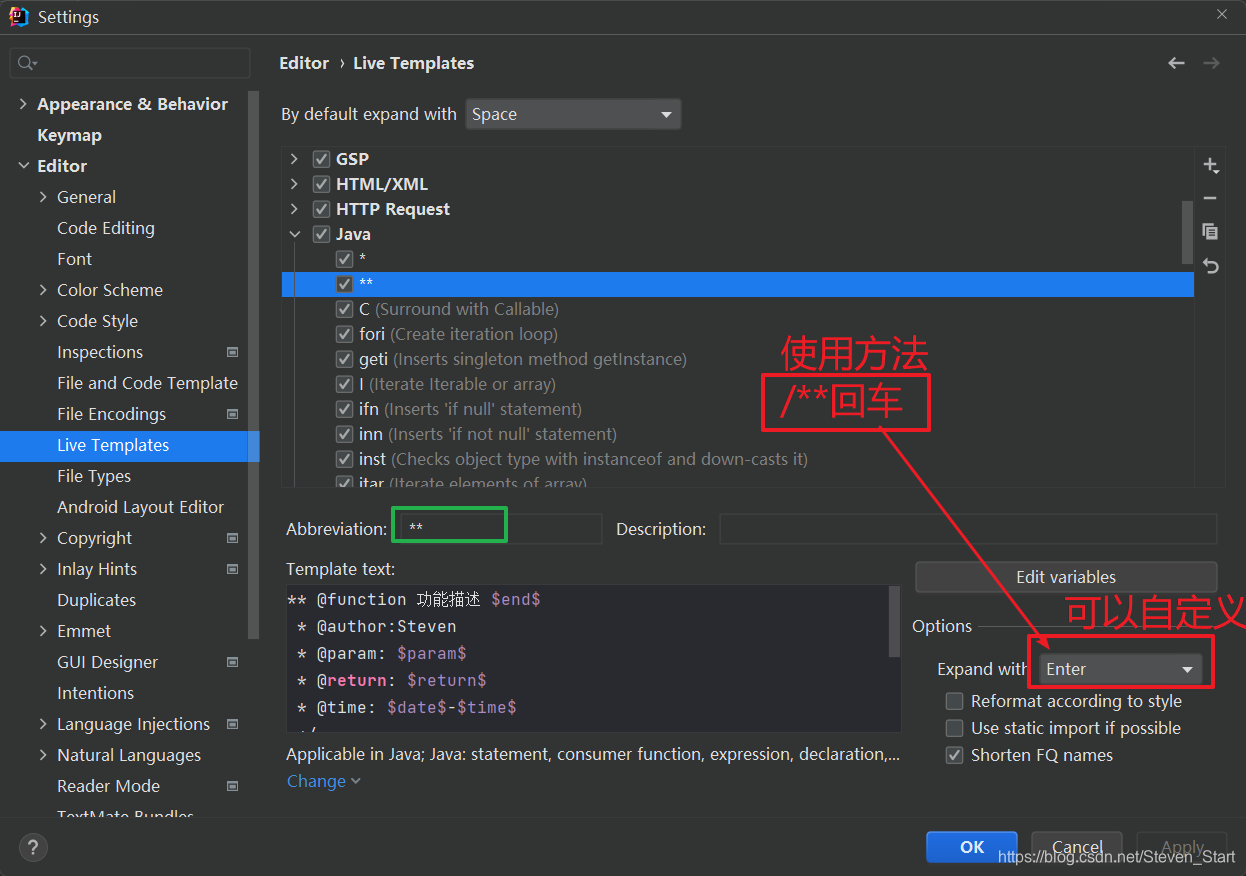Click project-level icon beside GUI Designer

coord(233,662)
